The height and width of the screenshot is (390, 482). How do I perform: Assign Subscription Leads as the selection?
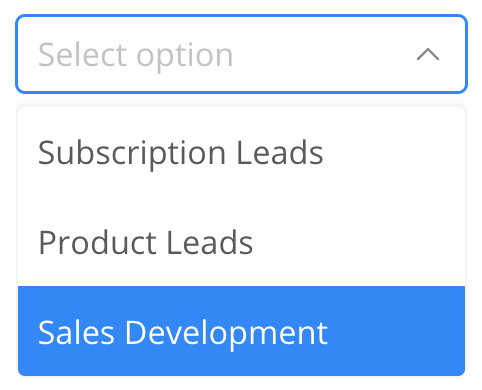click(241, 152)
